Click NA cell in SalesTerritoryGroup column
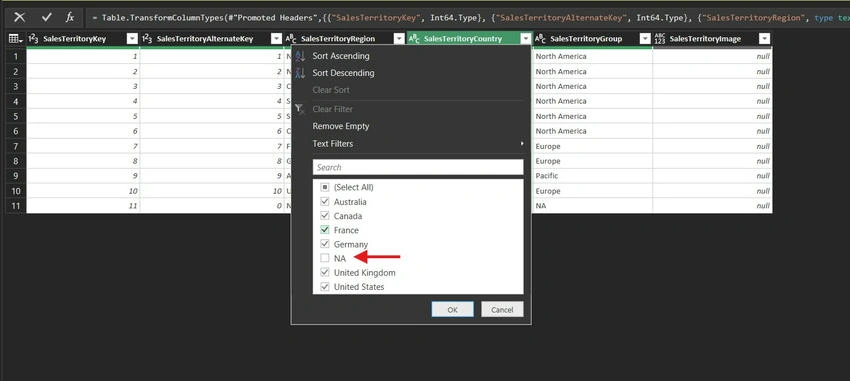850x381 pixels. (593, 206)
